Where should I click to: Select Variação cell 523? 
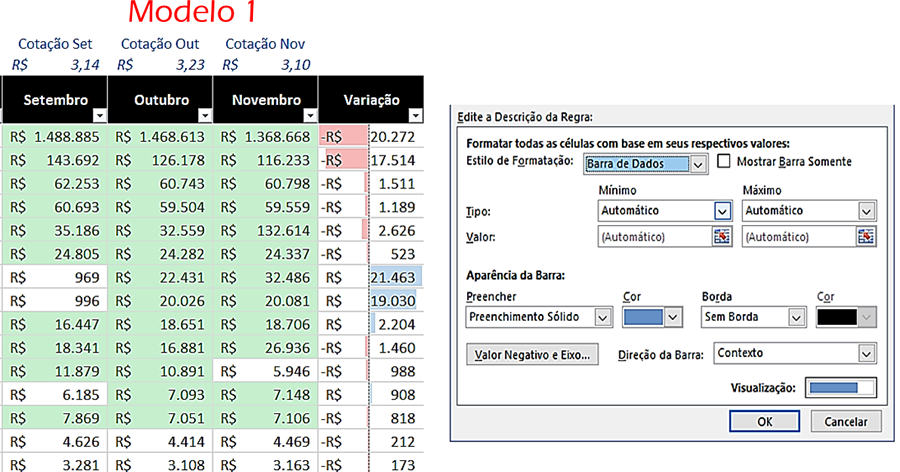point(371,254)
